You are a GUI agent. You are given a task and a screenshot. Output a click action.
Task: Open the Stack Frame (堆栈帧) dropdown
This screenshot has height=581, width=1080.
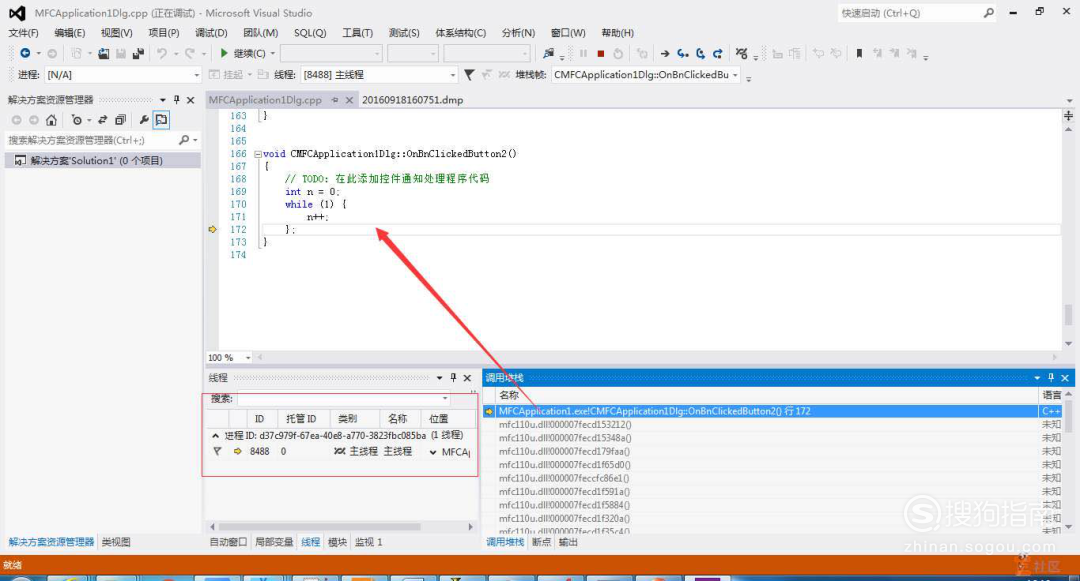pos(735,74)
